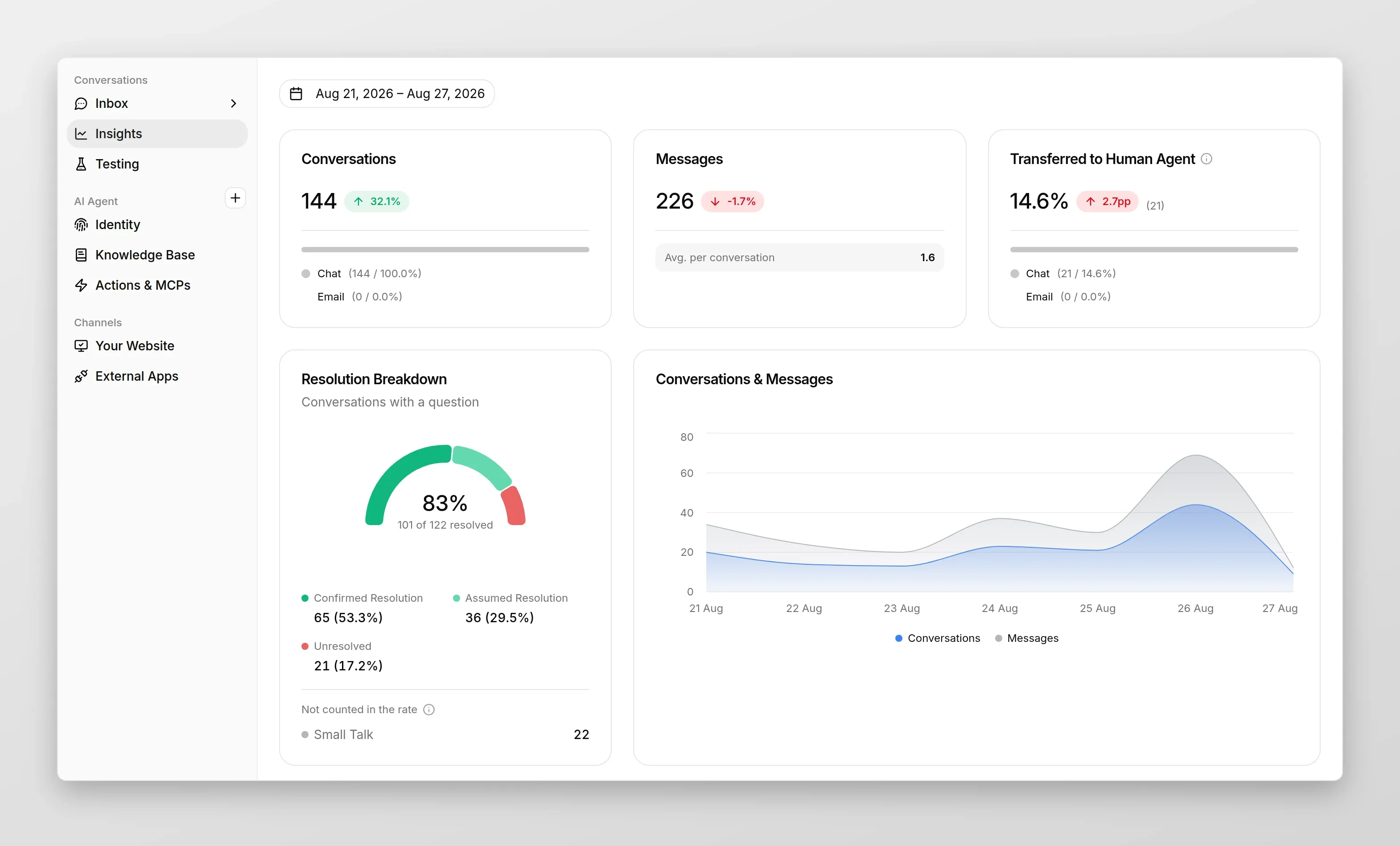Click the Confirmed Resolution legend label
The height and width of the screenshot is (846, 1400).
click(368, 598)
